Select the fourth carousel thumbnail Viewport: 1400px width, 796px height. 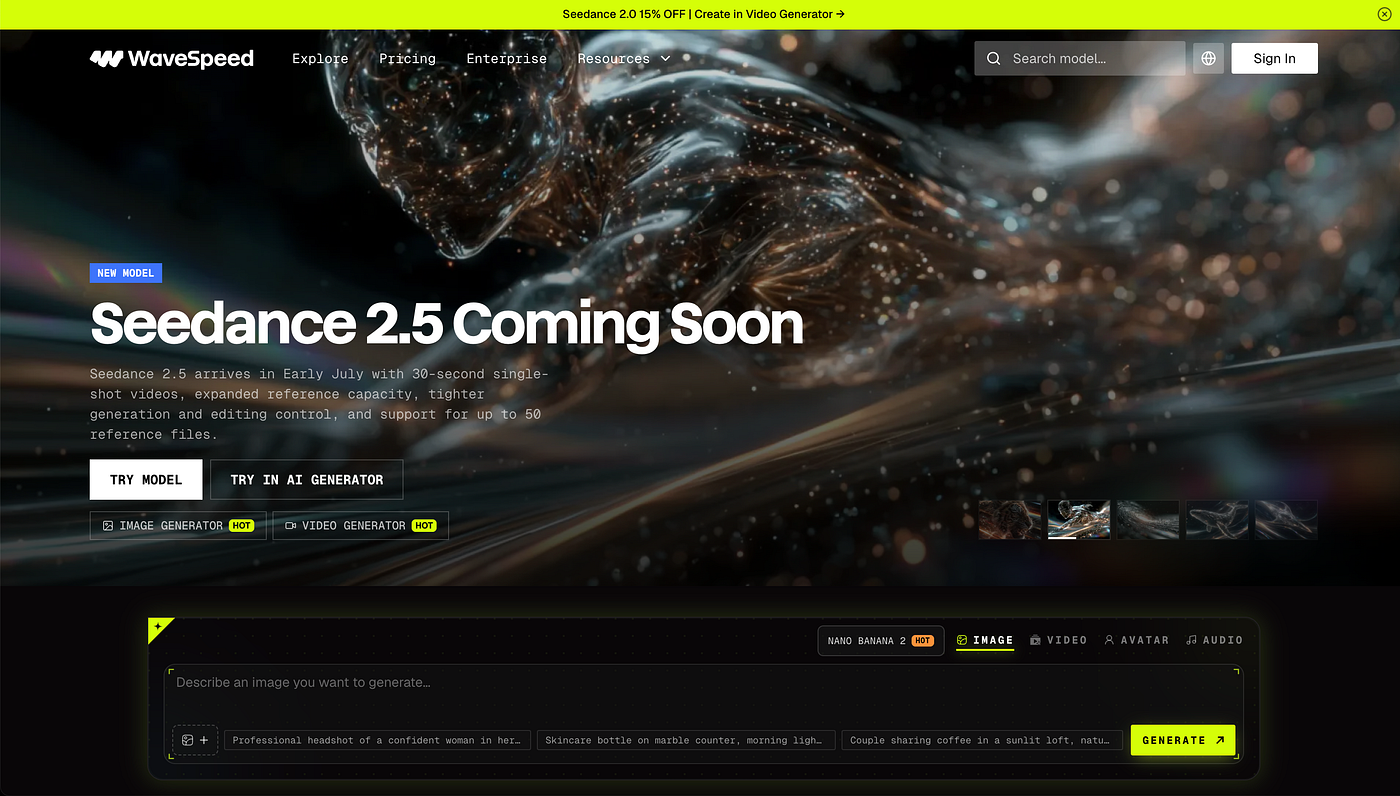[x=1217, y=520]
